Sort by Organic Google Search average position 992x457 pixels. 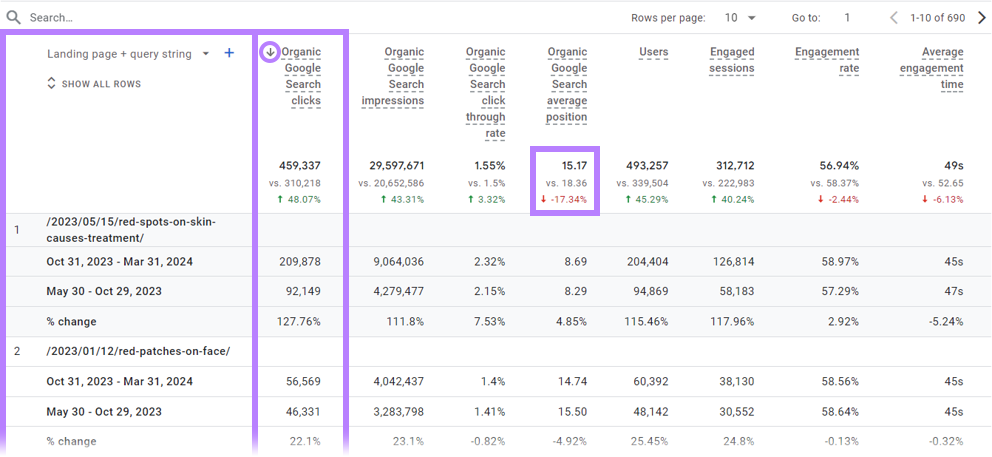[x=567, y=84]
